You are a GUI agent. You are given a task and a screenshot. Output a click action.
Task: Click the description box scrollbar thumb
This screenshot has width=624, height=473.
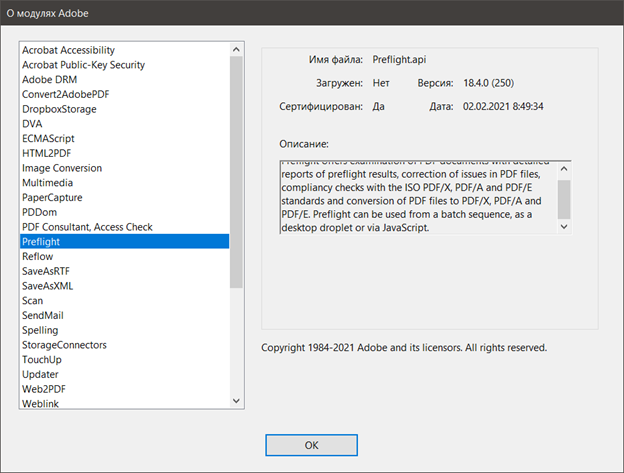564,199
